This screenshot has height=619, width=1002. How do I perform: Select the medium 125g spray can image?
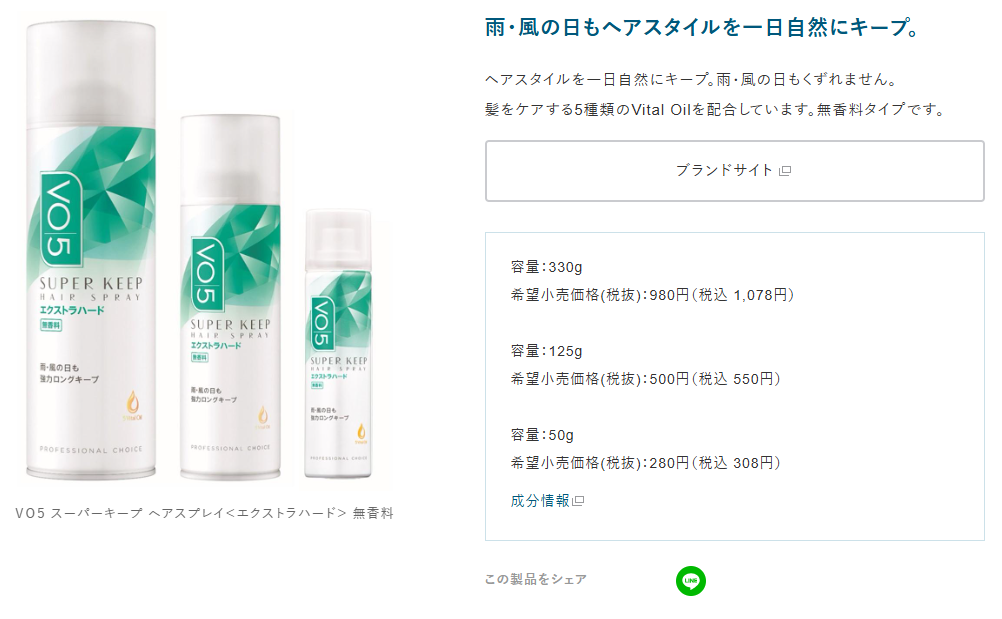click(x=230, y=297)
